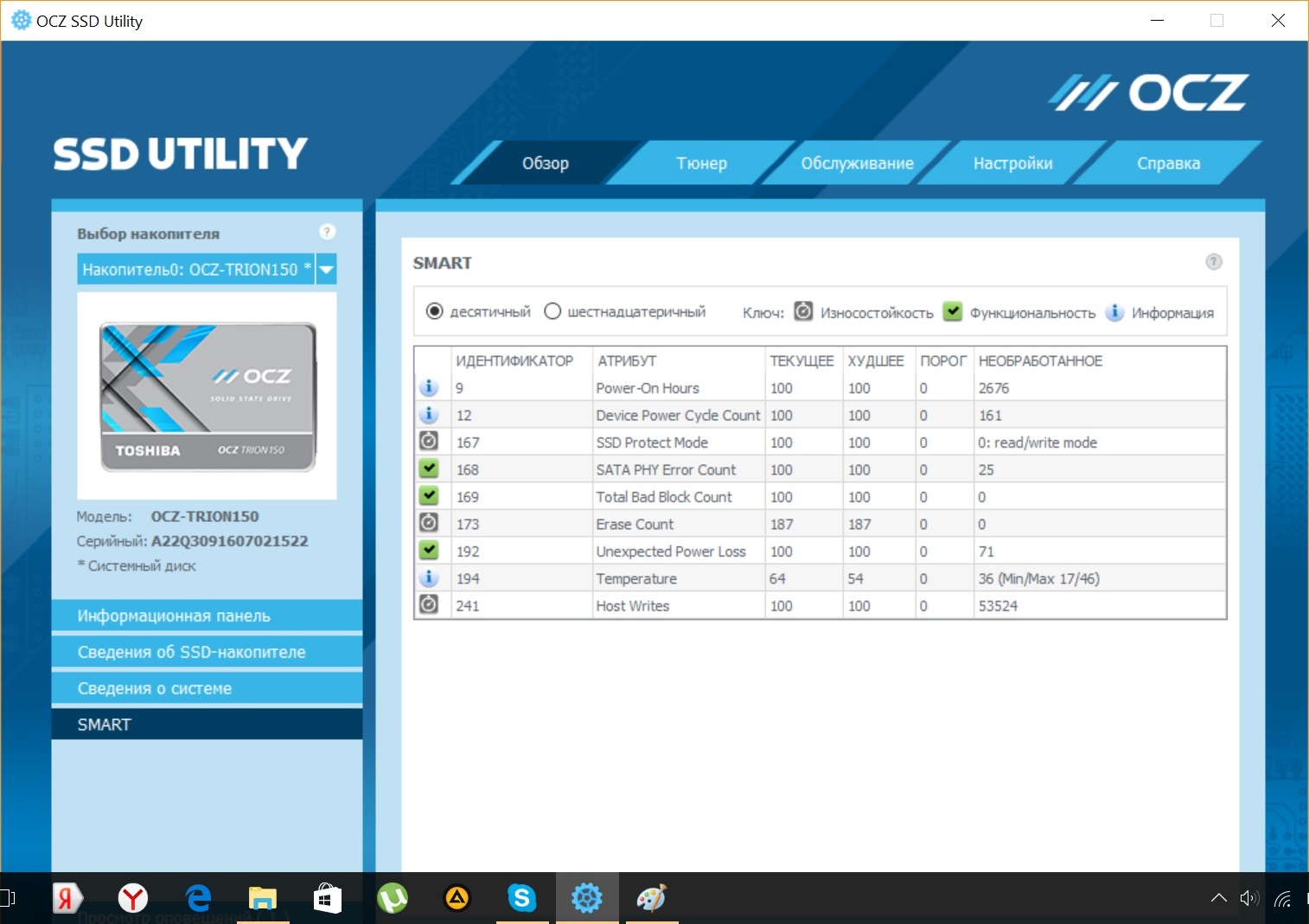The height and width of the screenshot is (924, 1309).
Task: Open Информационная панель section
Action: (x=207, y=615)
